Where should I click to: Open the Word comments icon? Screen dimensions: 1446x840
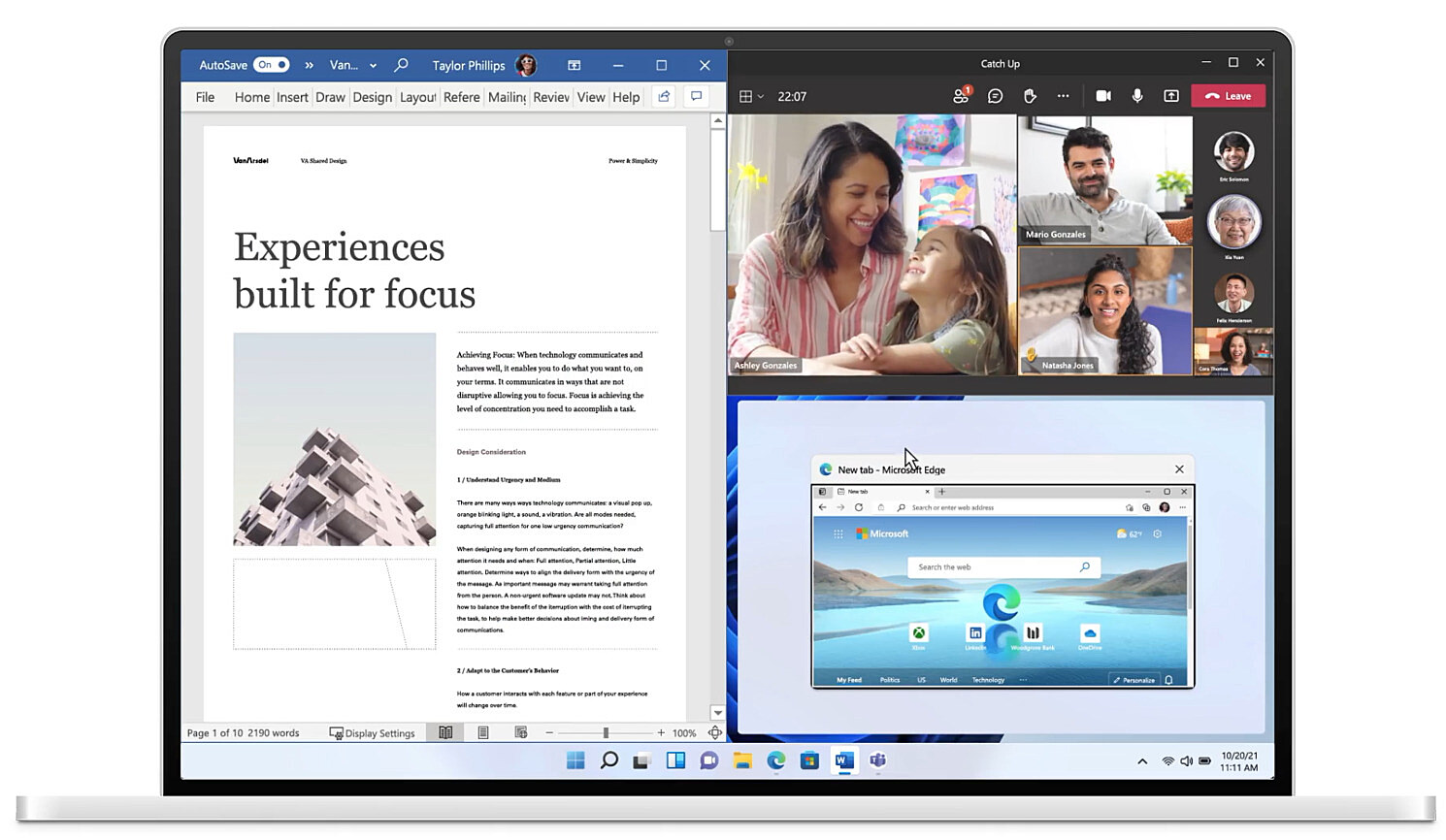(696, 96)
